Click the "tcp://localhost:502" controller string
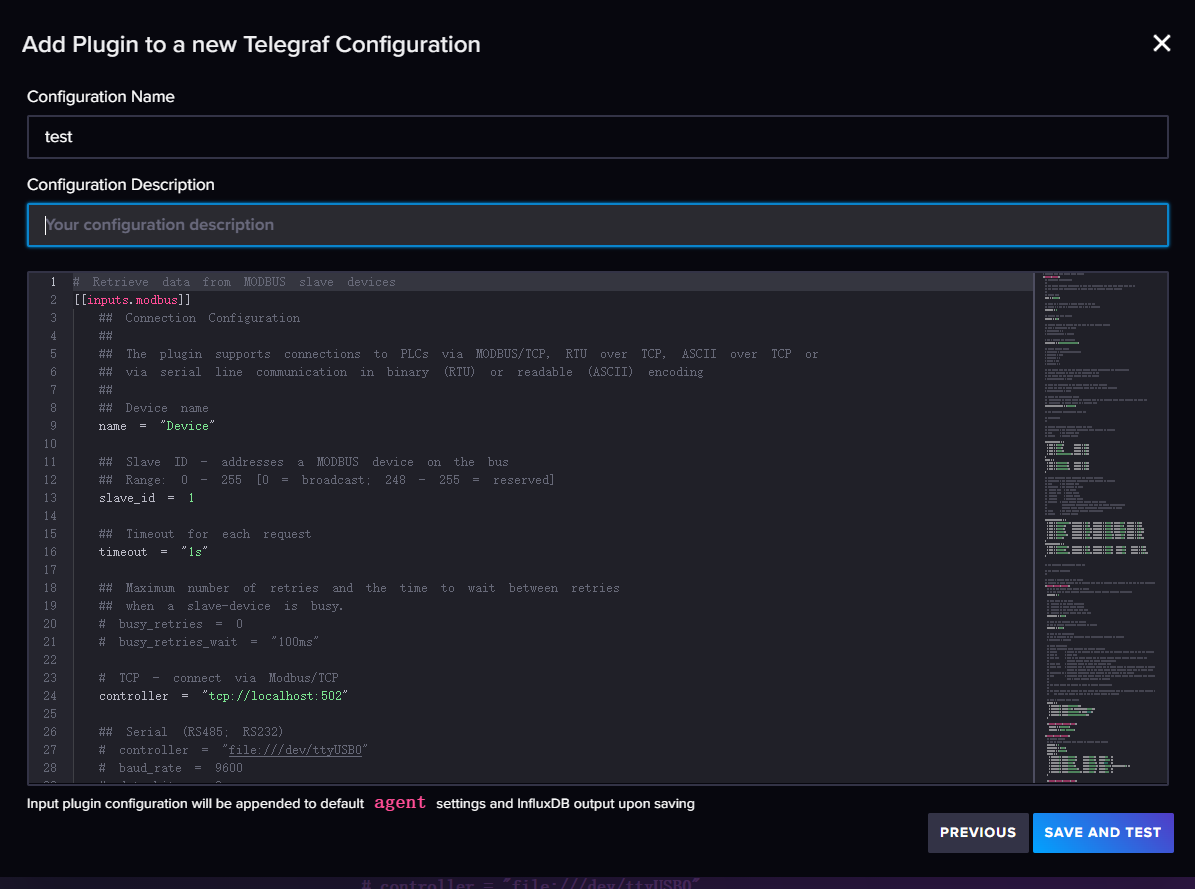This screenshot has height=889, width=1195. pyautogui.click(x=275, y=696)
